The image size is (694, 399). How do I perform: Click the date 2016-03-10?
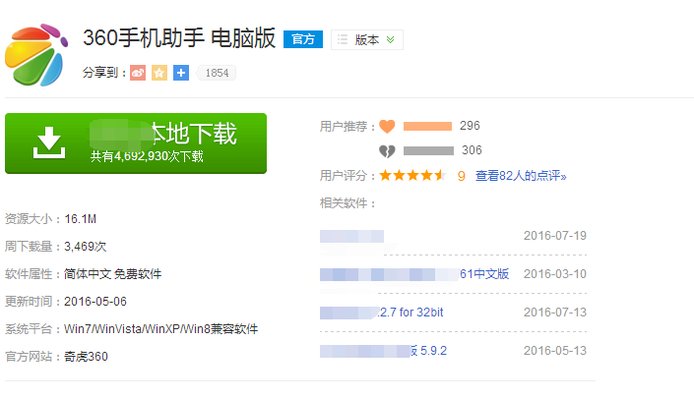[555, 274]
